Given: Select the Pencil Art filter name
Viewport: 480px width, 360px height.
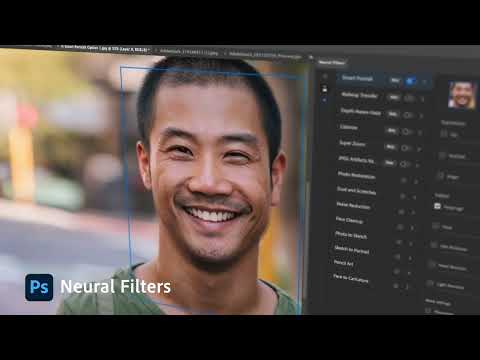Looking at the screenshot, I should point(343,263).
